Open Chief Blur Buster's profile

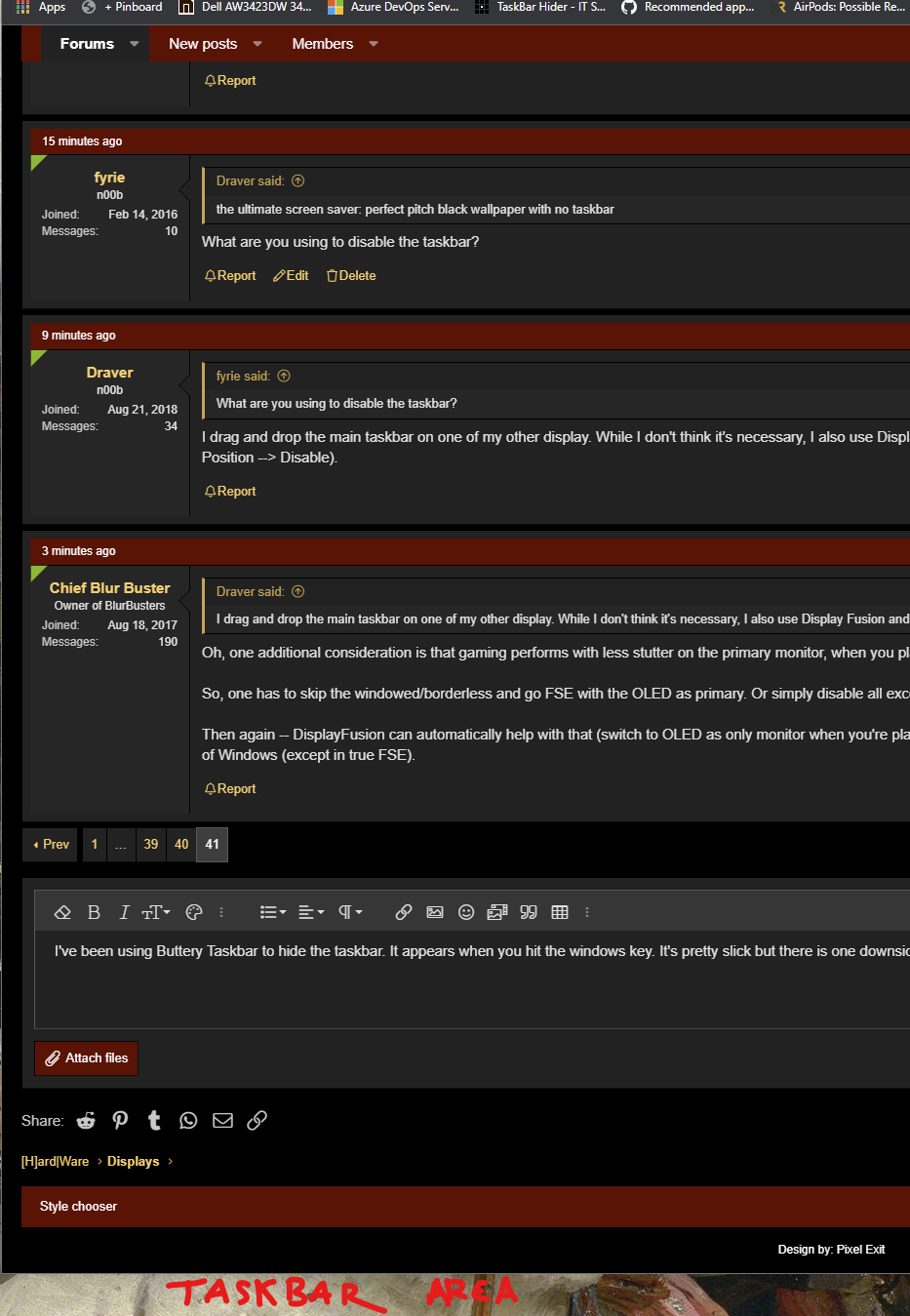[x=109, y=588]
